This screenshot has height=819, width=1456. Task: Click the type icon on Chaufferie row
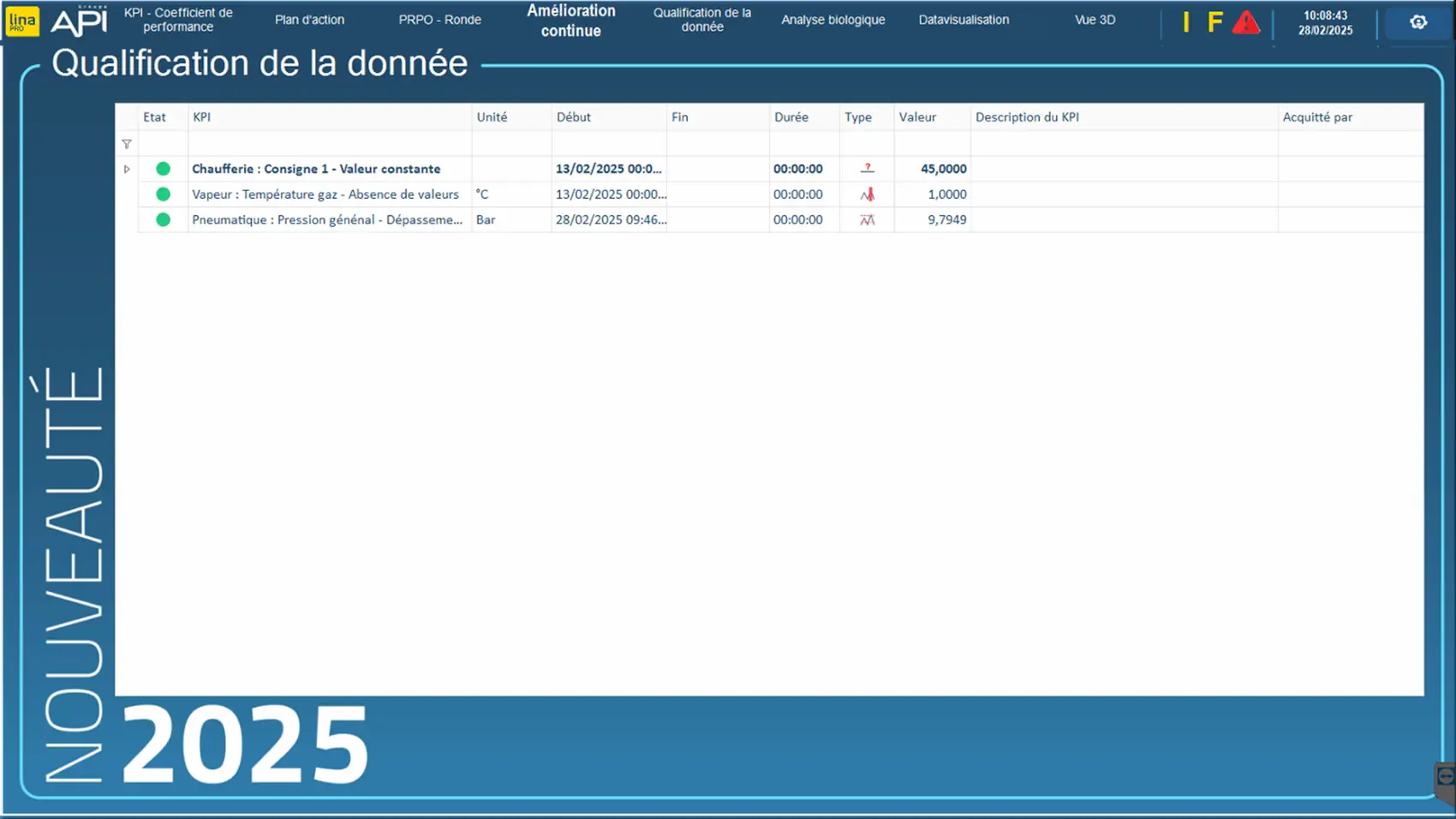click(x=867, y=169)
